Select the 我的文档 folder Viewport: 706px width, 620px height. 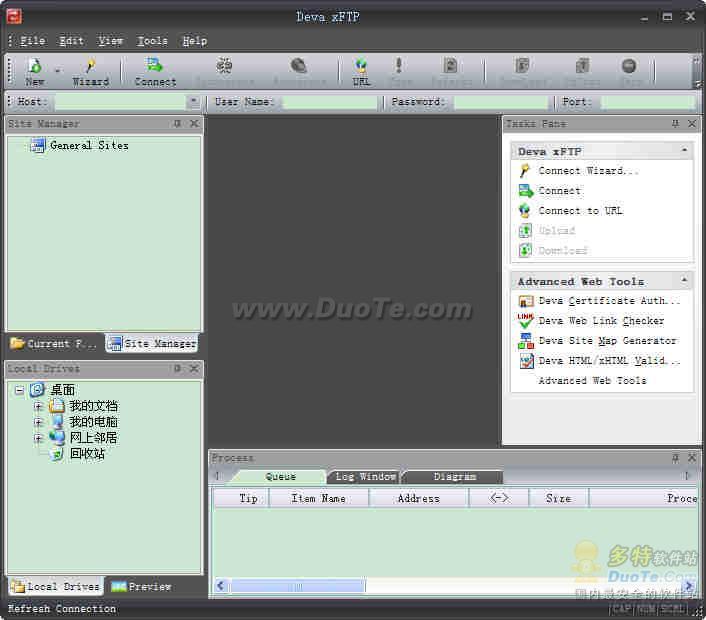point(94,406)
